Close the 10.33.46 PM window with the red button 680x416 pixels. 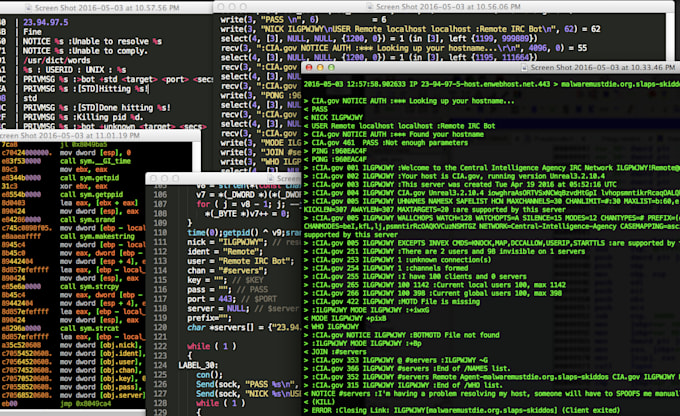pos(309,68)
